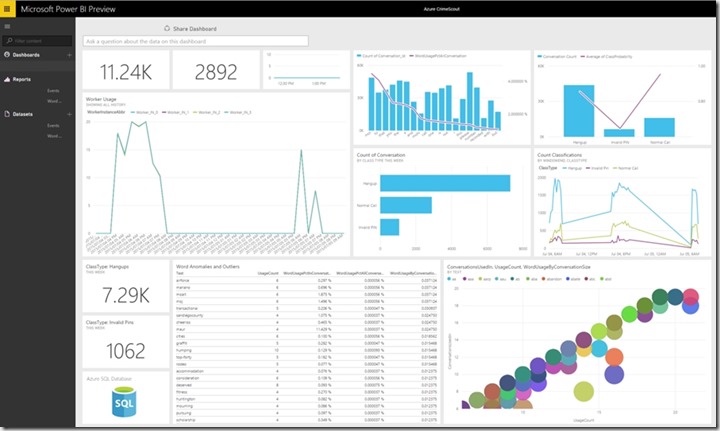
Task: Expand the Reports section label
Action: tap(22, 78)
